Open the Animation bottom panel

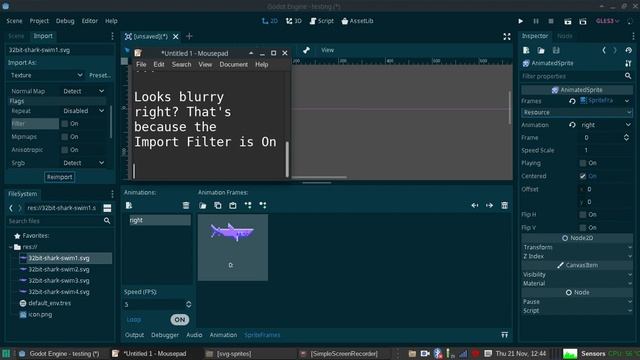[223, 335]
